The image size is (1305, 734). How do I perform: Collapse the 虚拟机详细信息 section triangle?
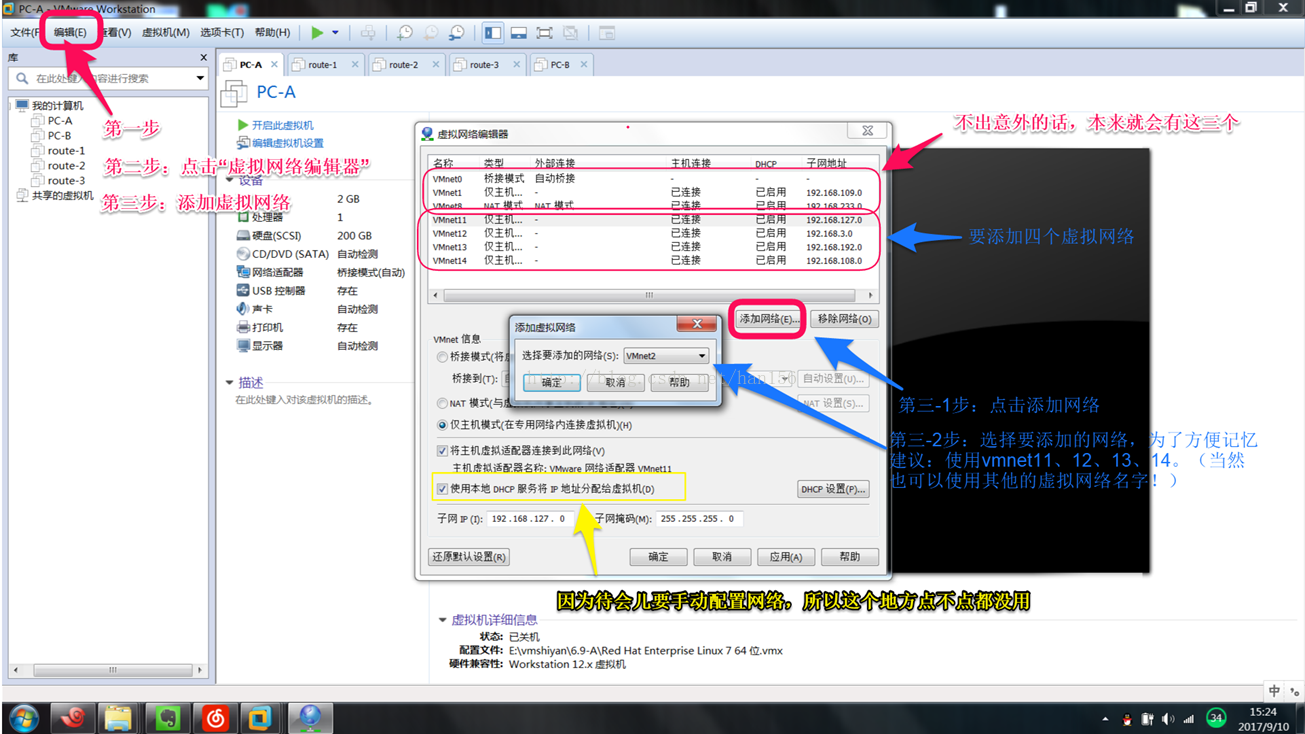[443, 620]
